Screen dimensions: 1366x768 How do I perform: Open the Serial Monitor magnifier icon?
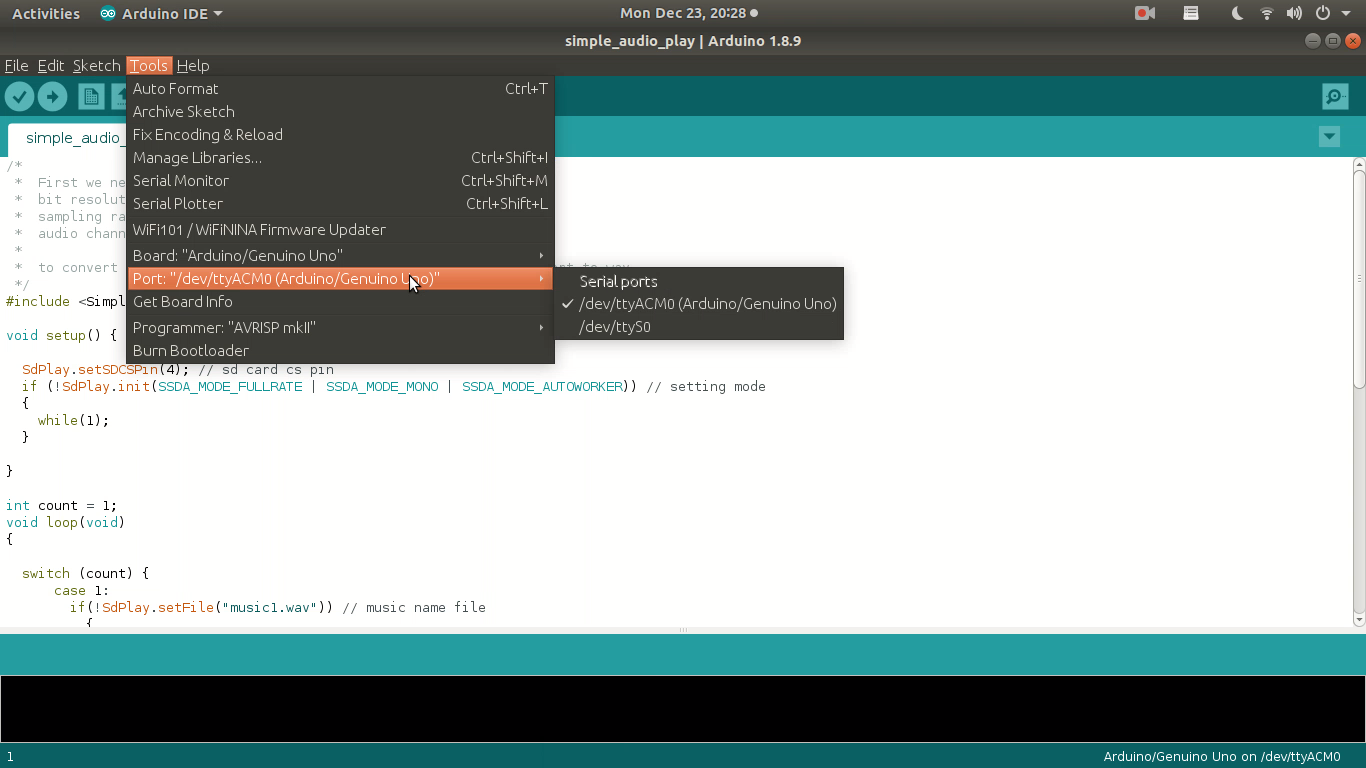pyautogui.click(x=1335, y=96)
